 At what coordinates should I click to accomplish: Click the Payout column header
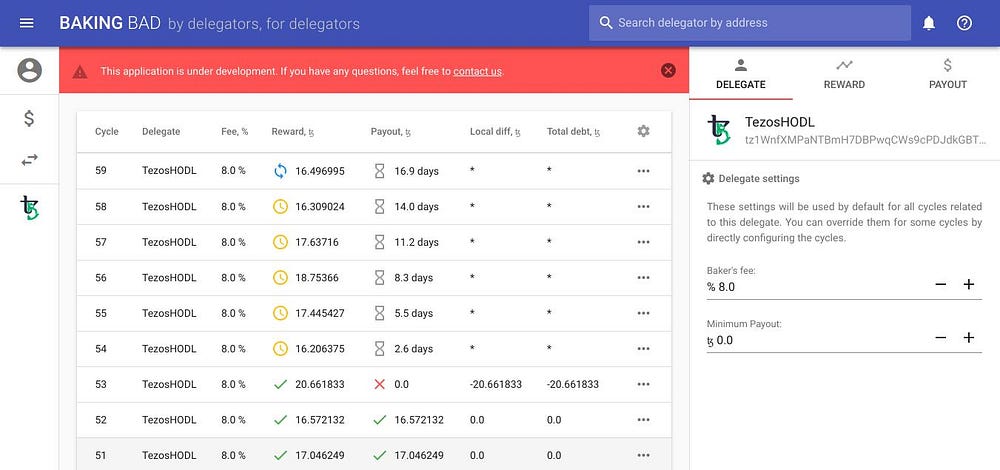click(391, 132)
